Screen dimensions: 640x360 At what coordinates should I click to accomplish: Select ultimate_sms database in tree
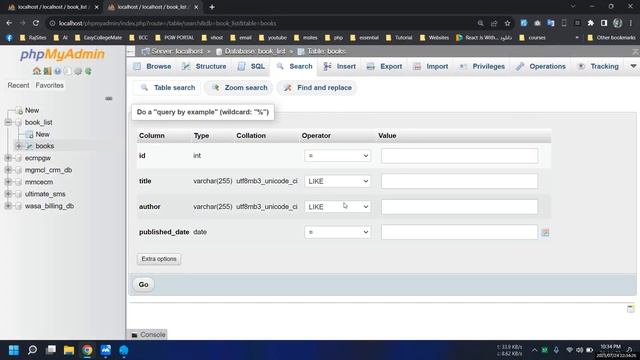(x=45, y=194)
